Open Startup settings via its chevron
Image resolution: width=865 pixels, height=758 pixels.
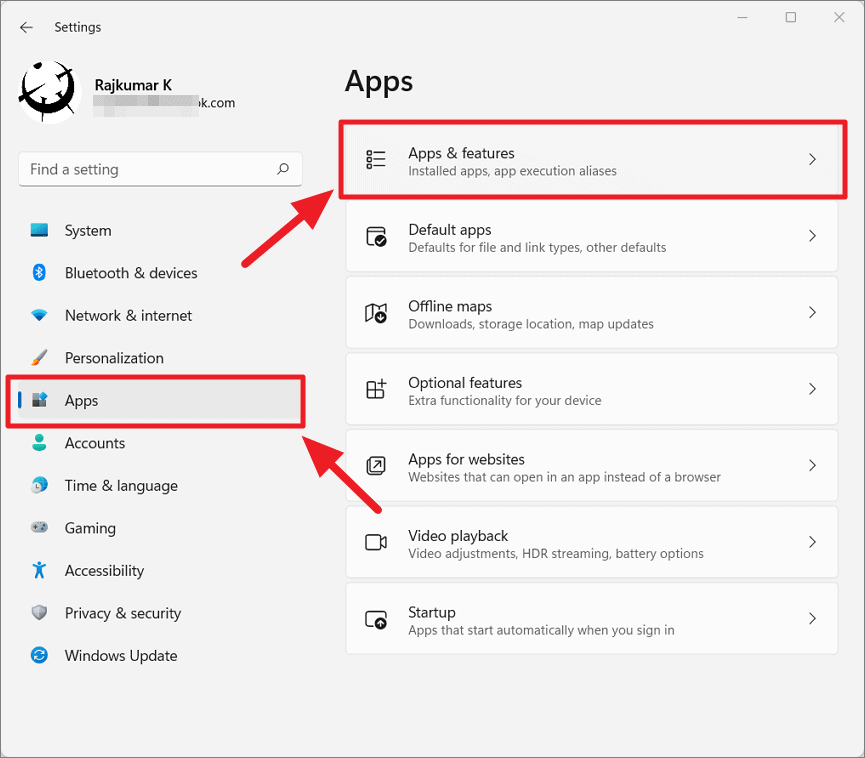click(812, 618)
